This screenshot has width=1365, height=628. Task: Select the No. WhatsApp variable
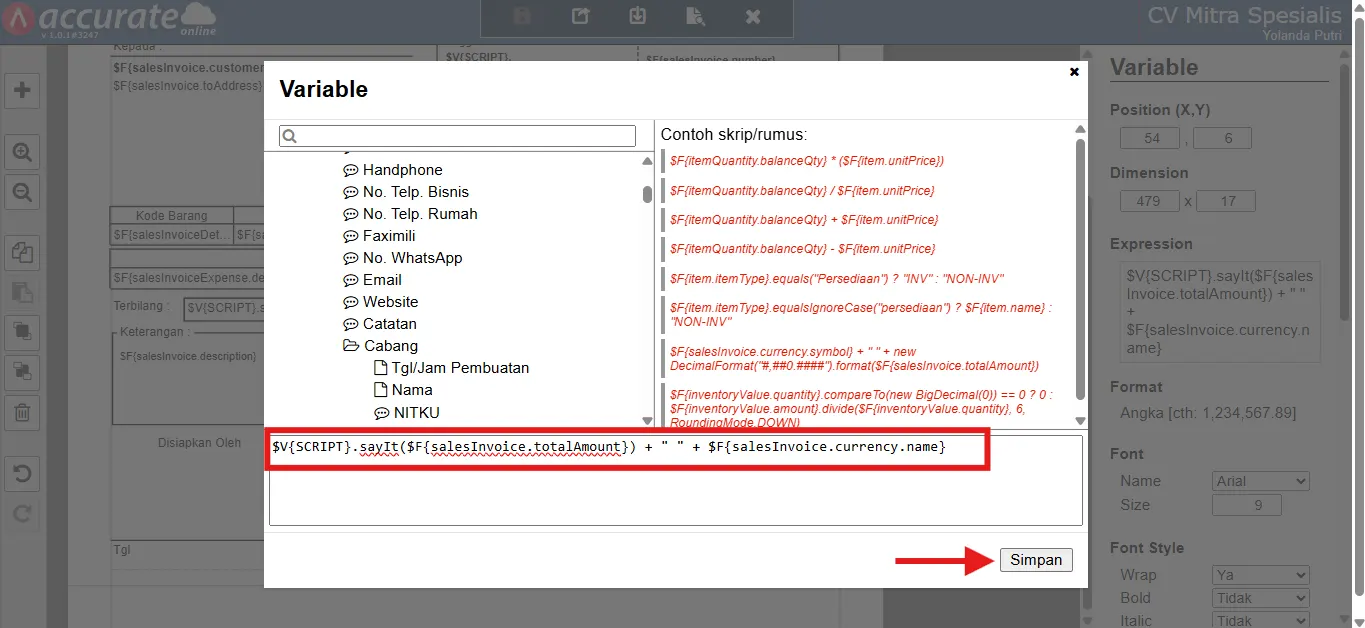tap(412, 258)
